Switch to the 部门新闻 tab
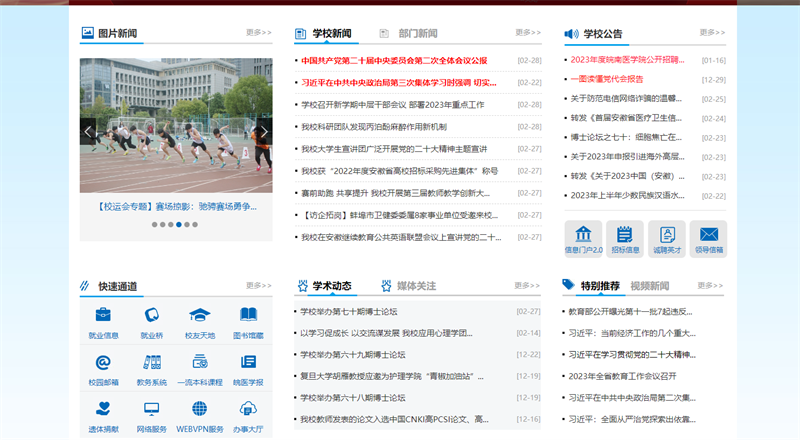Viewport: 800px width, 440px height. [x=417, y=34]
